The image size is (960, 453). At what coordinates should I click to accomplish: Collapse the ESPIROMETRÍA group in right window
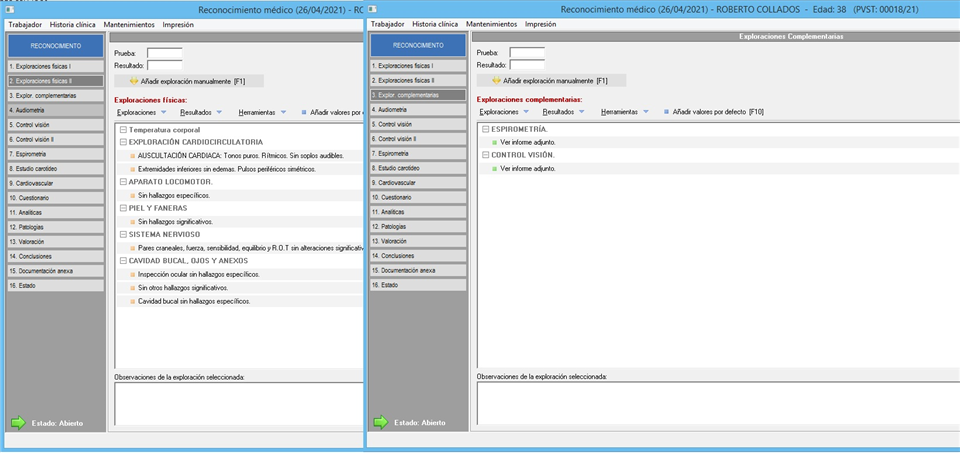click(485, 130)
